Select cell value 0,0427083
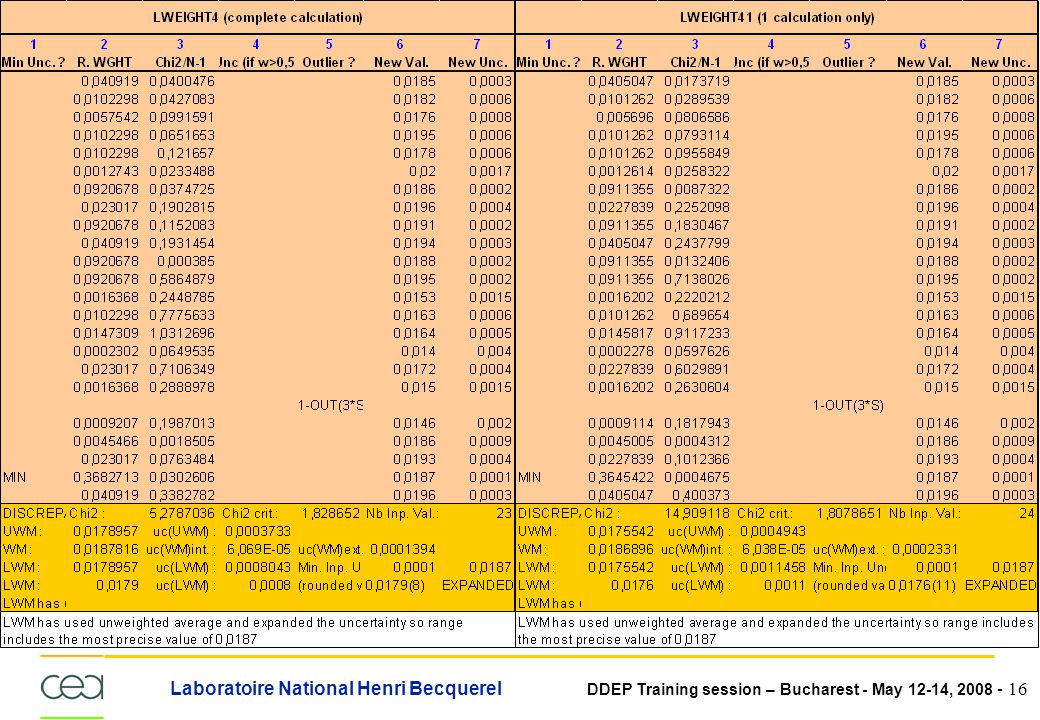1040x720 pixels. click(x=182, y=99)
